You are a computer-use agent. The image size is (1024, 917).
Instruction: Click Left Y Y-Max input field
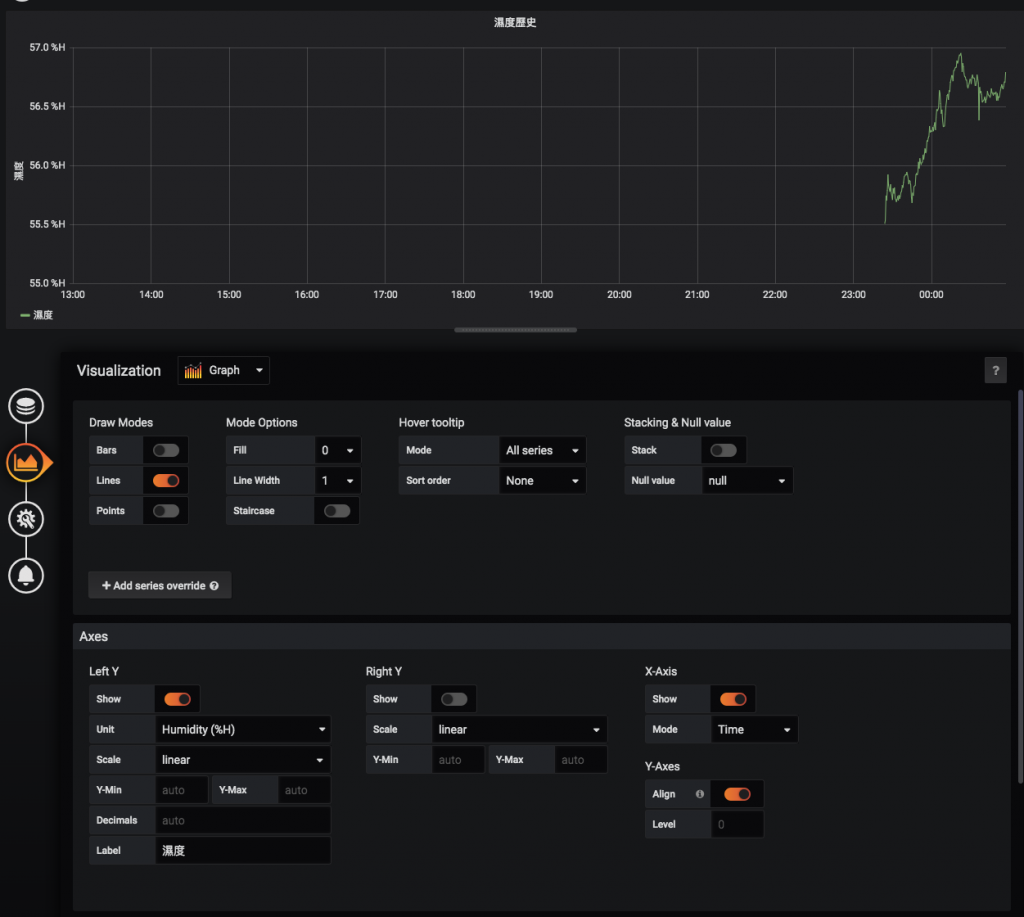304,790
